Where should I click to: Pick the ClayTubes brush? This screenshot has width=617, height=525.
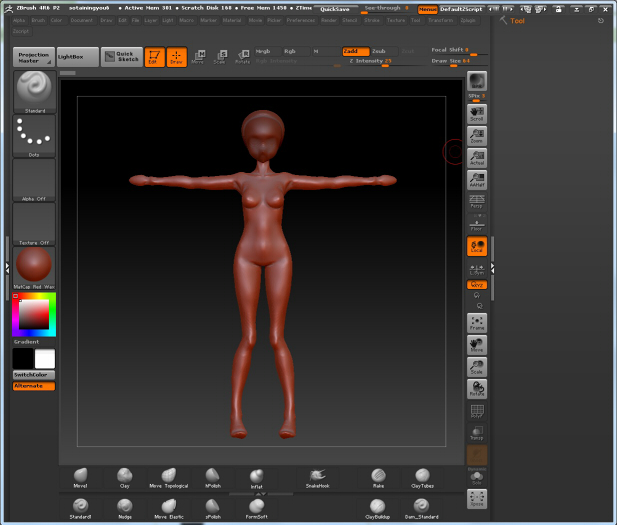tap(422, 476)
